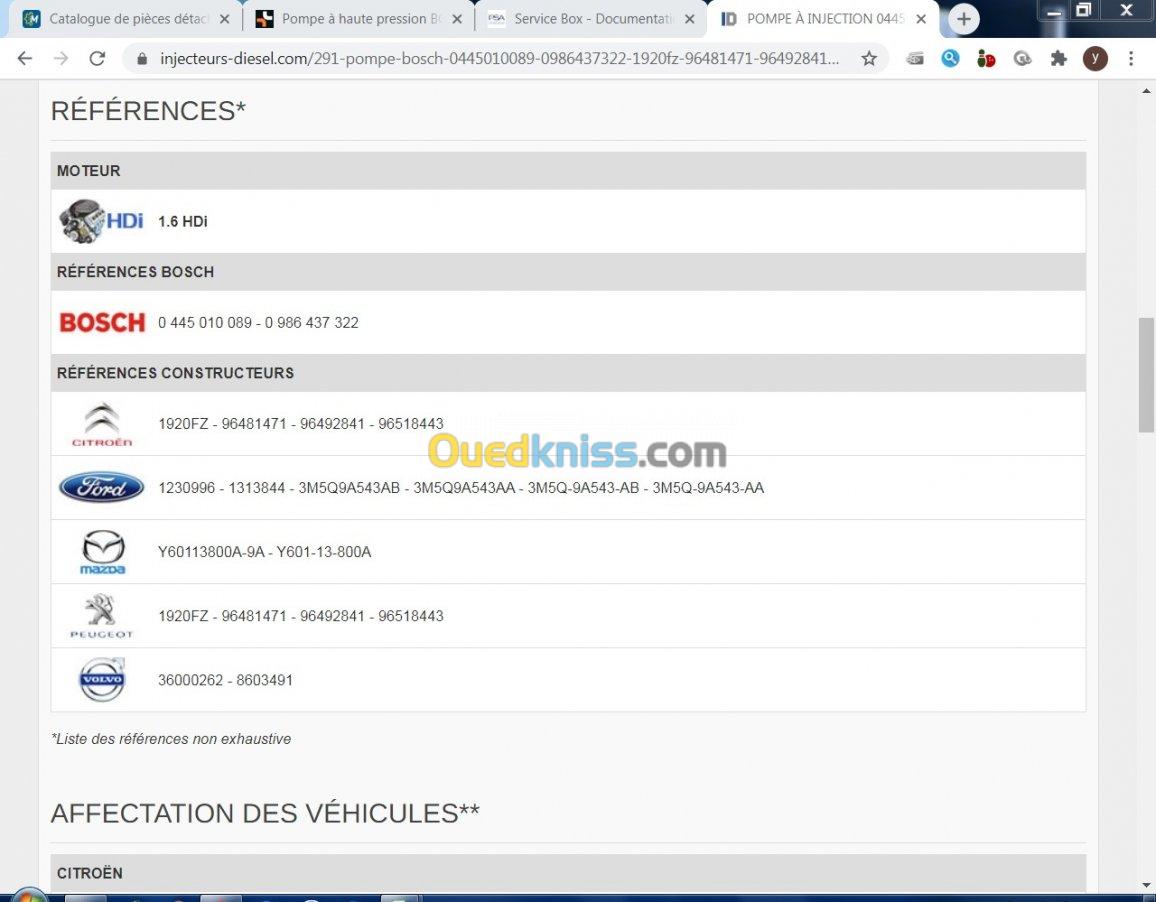This screenshot has height=902, width=1156.
Task: Click the Citroën logo in references
Action: tap(102, 424)
